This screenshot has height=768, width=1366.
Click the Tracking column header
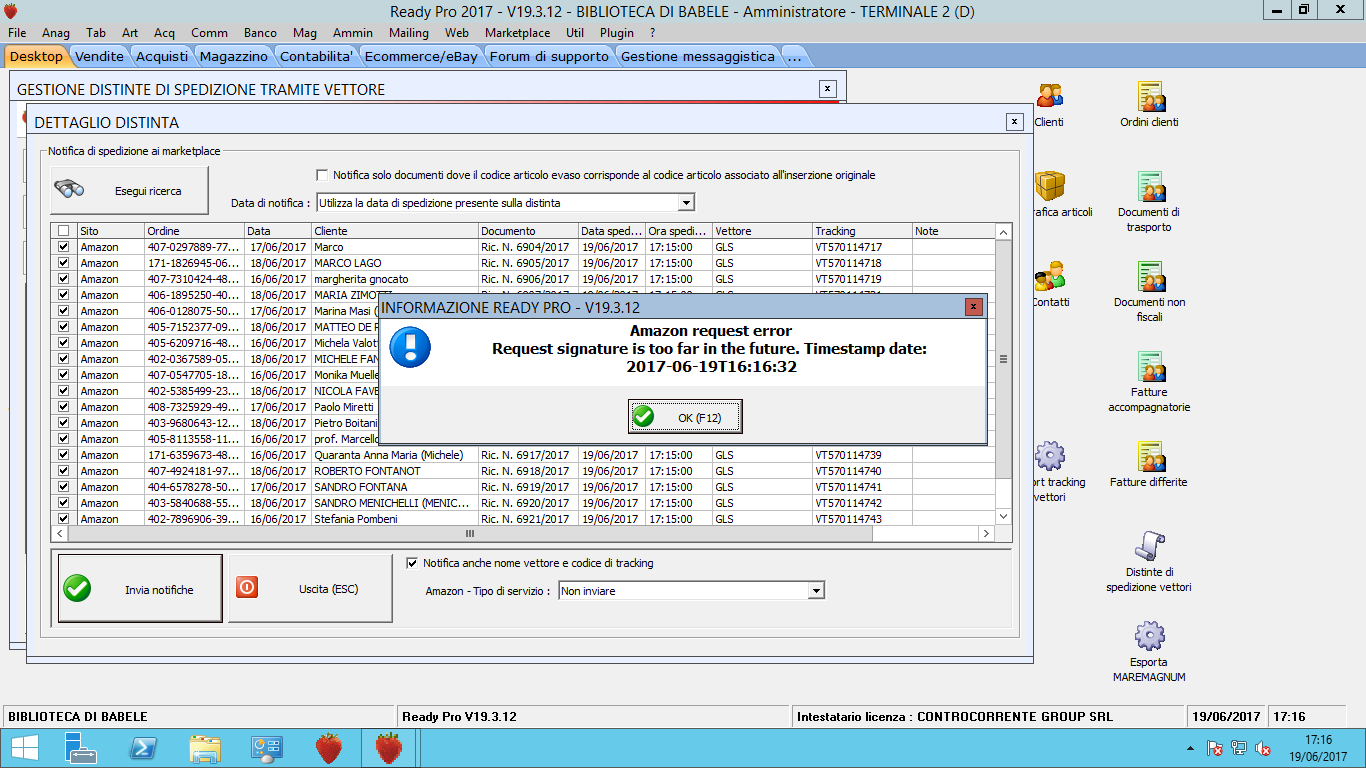[x=862, y=231]
